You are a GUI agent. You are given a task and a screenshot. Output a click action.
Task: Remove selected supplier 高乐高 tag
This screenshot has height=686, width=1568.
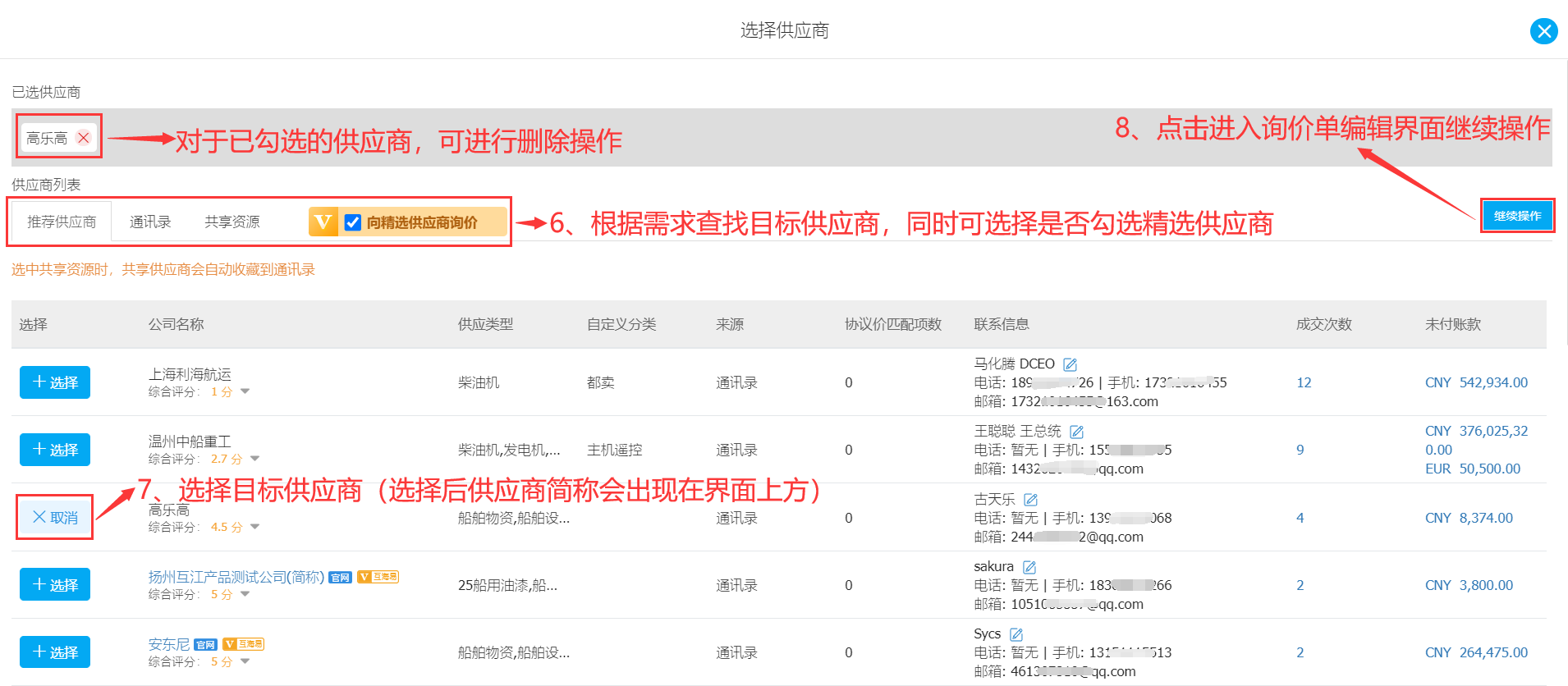click(x=84, y=138)
